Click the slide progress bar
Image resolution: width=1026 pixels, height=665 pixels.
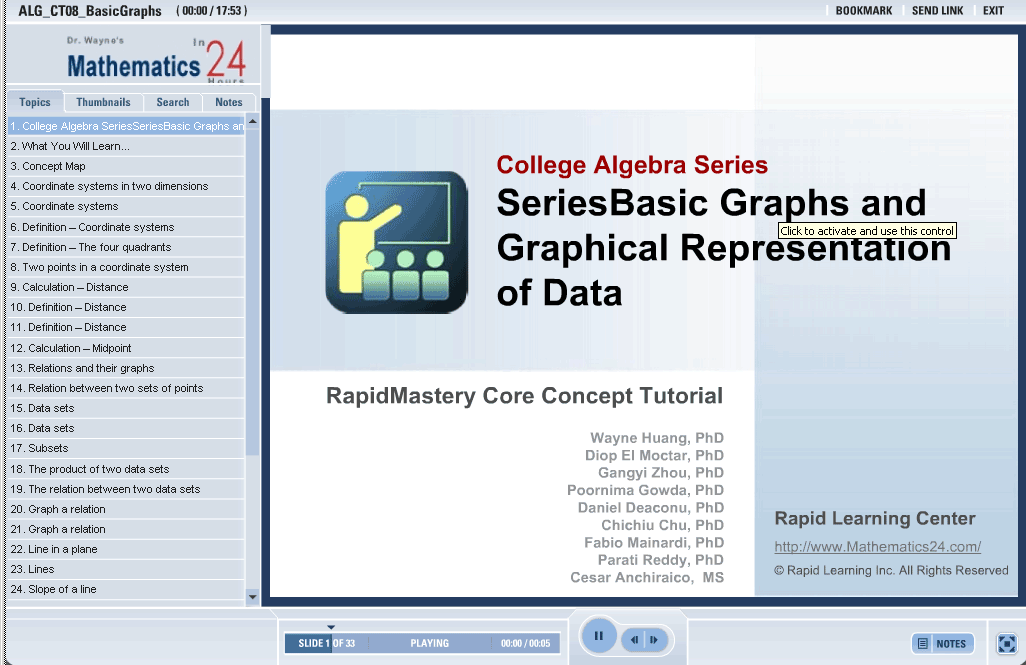click(x=422, y=643)
